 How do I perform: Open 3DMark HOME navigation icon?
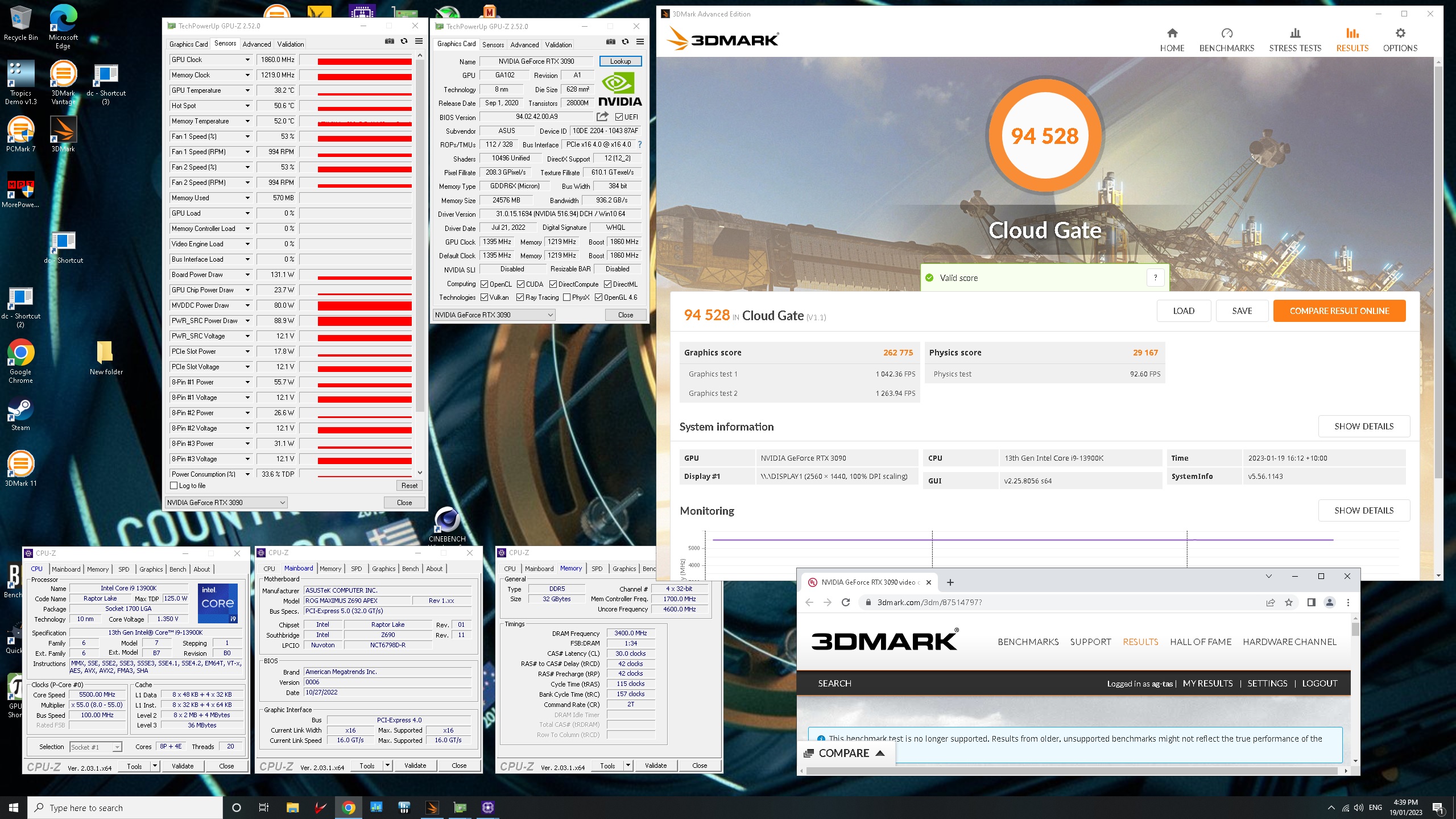pos(1172,34)
